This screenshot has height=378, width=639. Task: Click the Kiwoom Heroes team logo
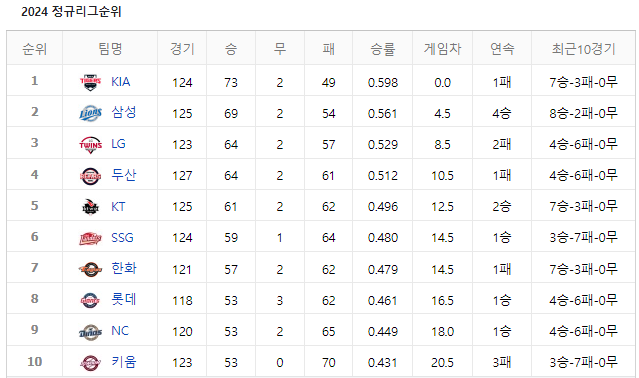point(90,363)
